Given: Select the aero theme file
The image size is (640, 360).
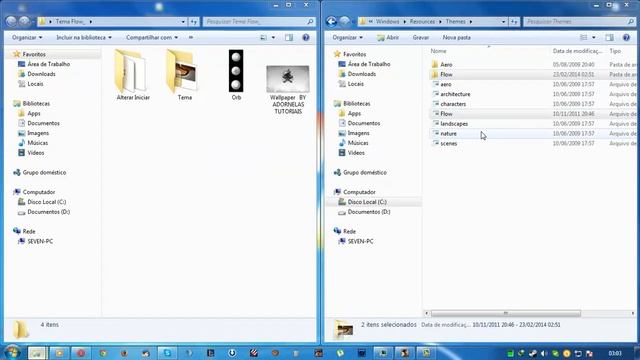Looking at the screenshot, I should tap(533, 84).
